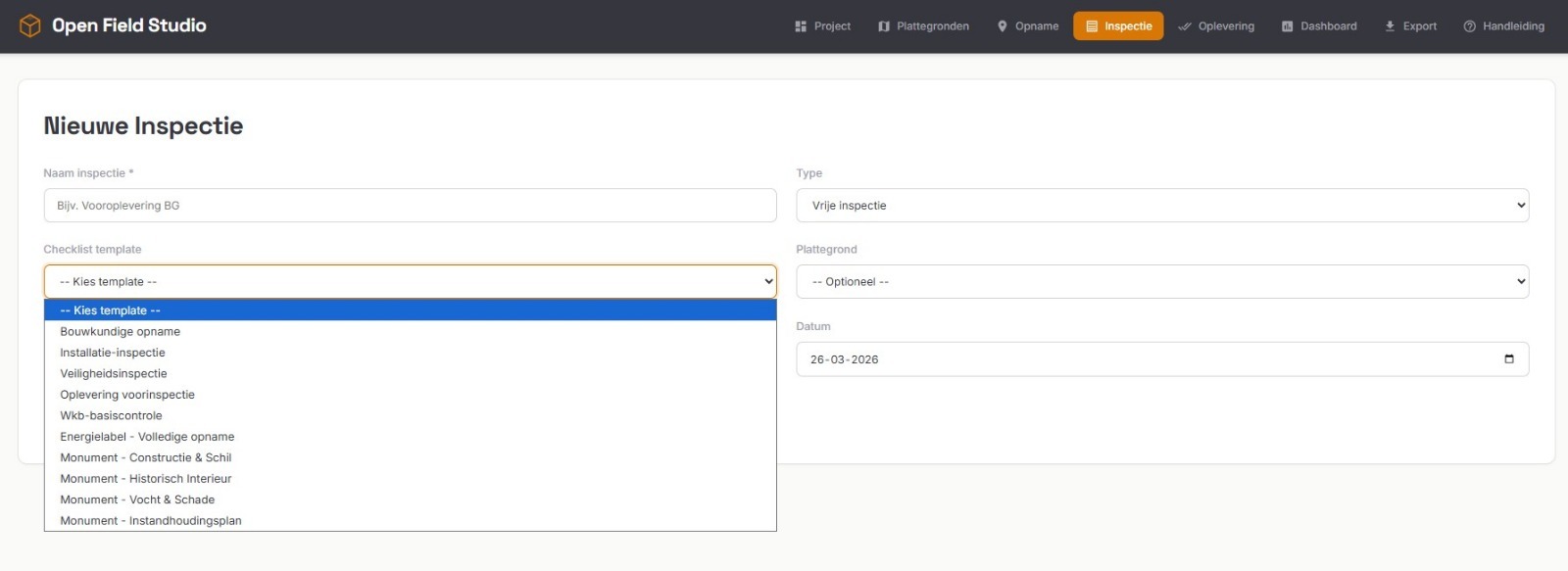Expand the Type dropdown
This screenshot has height=571, width=1568.
(x=1161, y=206)
